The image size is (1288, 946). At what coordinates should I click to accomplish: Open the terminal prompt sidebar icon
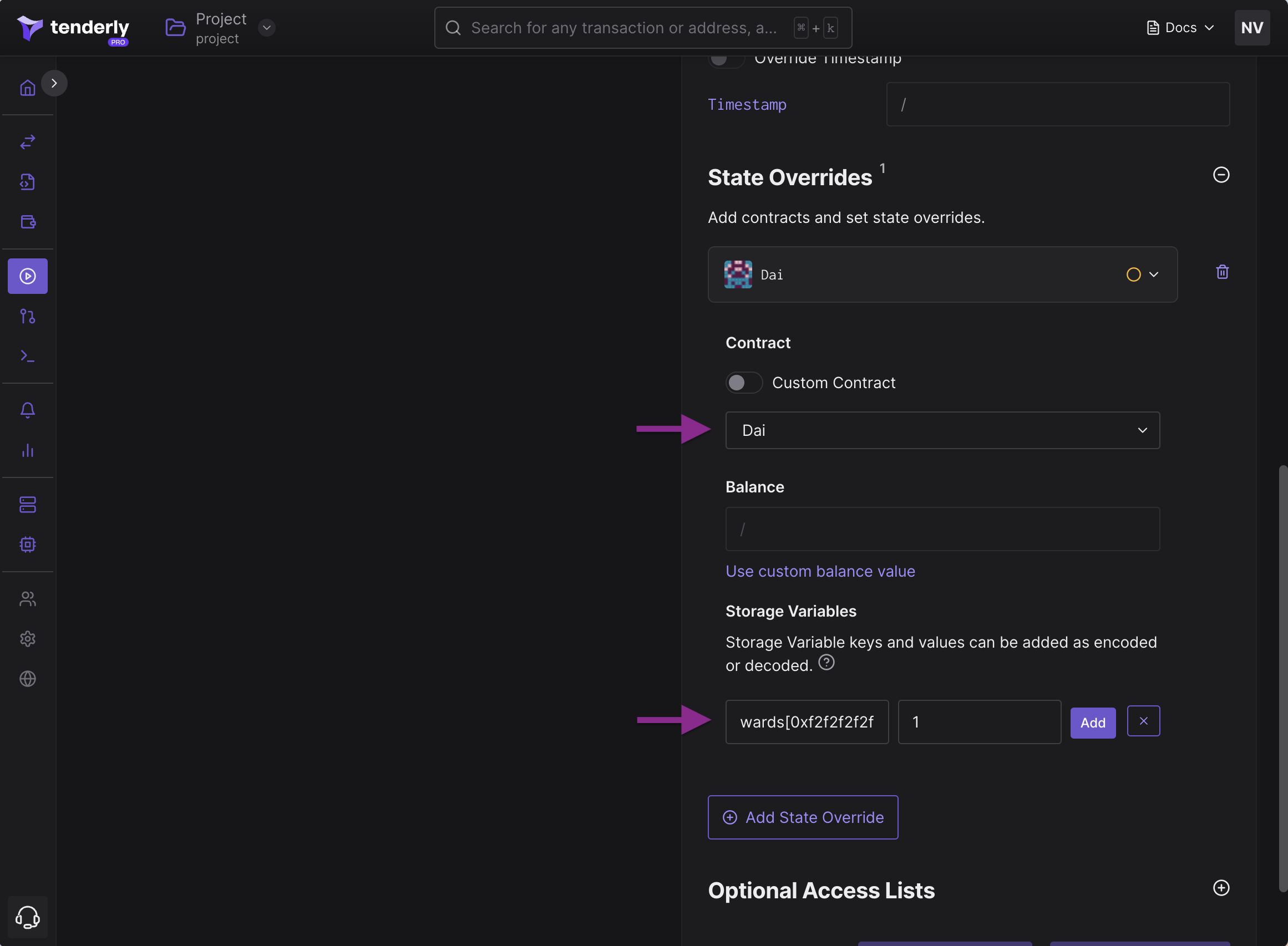coord(28,356)
